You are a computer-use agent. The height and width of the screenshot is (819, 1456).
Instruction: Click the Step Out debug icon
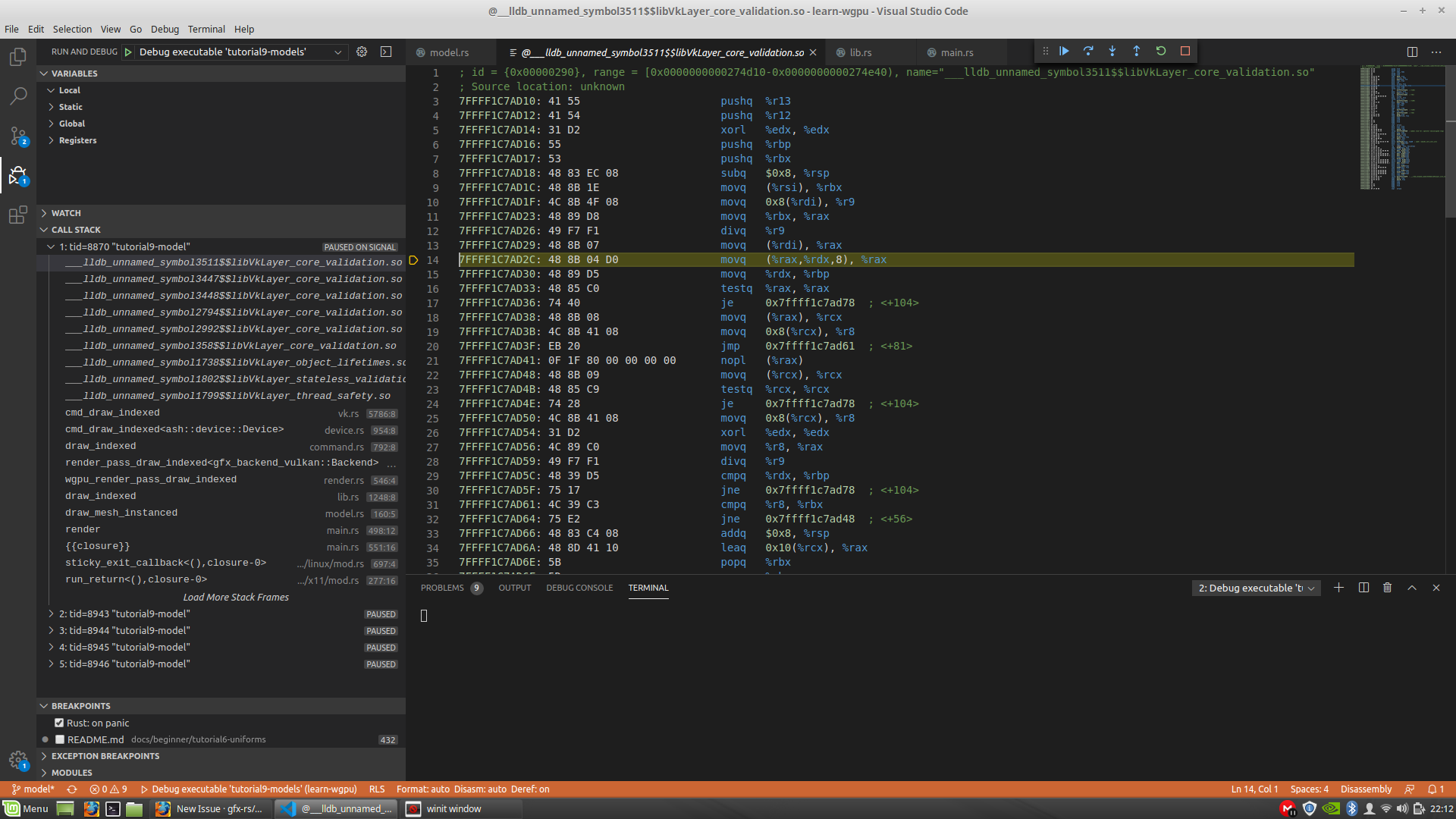1137,51
